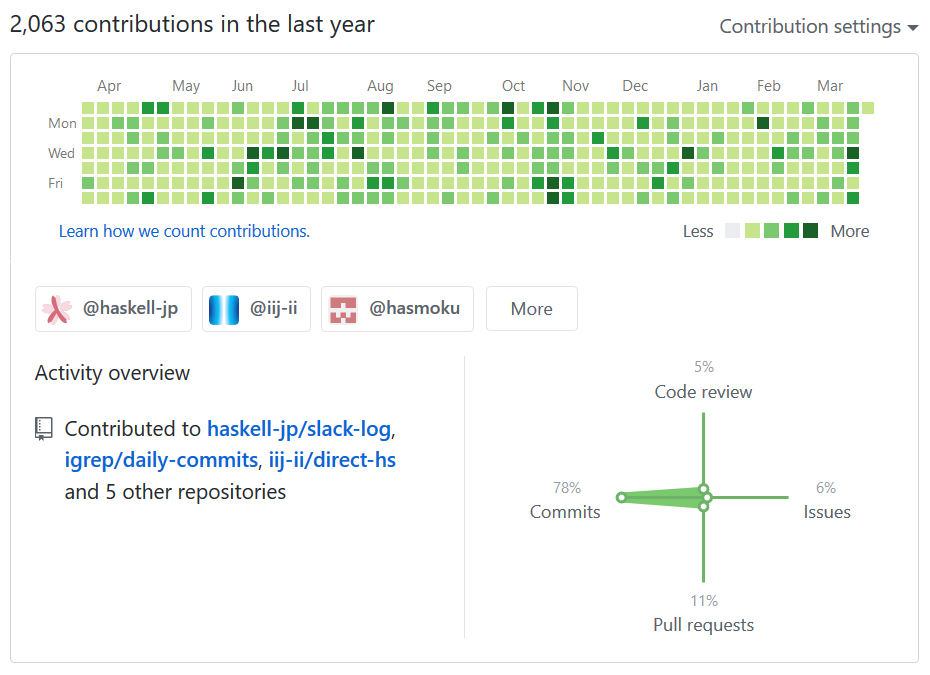
Task: Click the Apr month label on the graph
Action: pos(109,86)
